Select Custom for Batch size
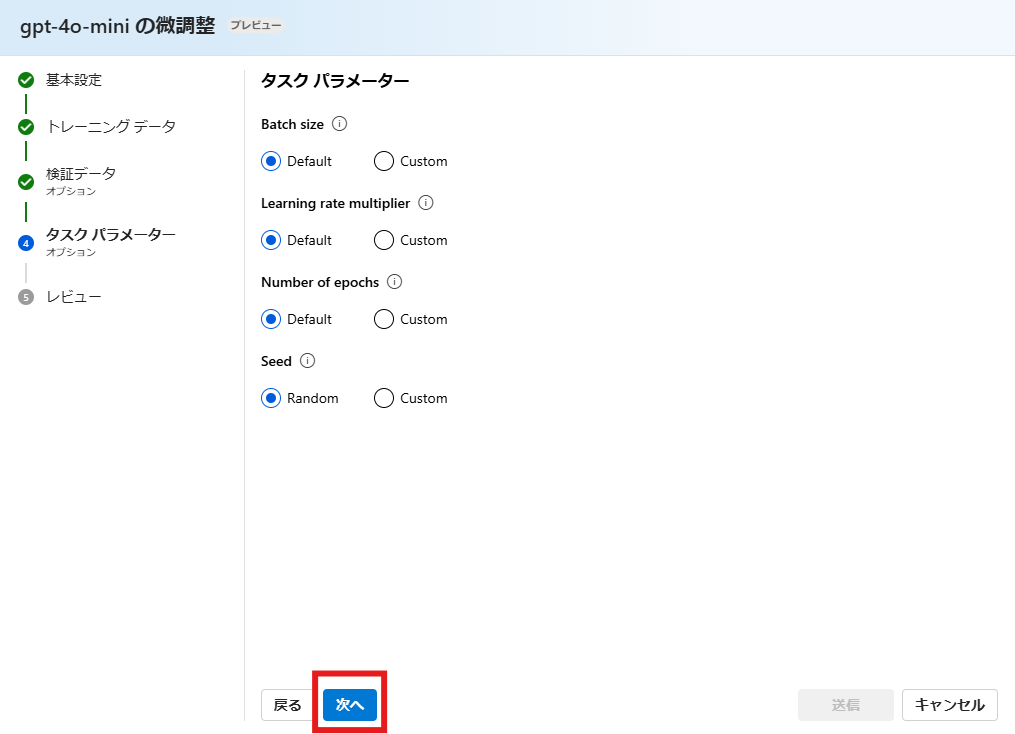This screenshot has height=734, width=1015. pos(384,161)
